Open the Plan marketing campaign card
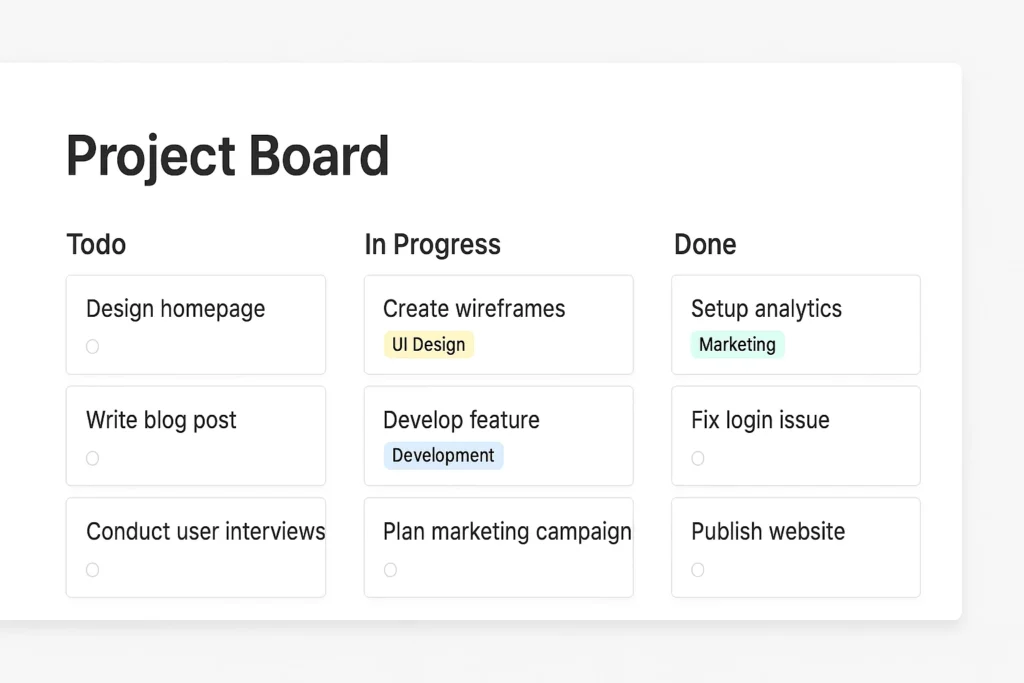The height and width of the screenshot is (683, 1024). pos(507,531)
